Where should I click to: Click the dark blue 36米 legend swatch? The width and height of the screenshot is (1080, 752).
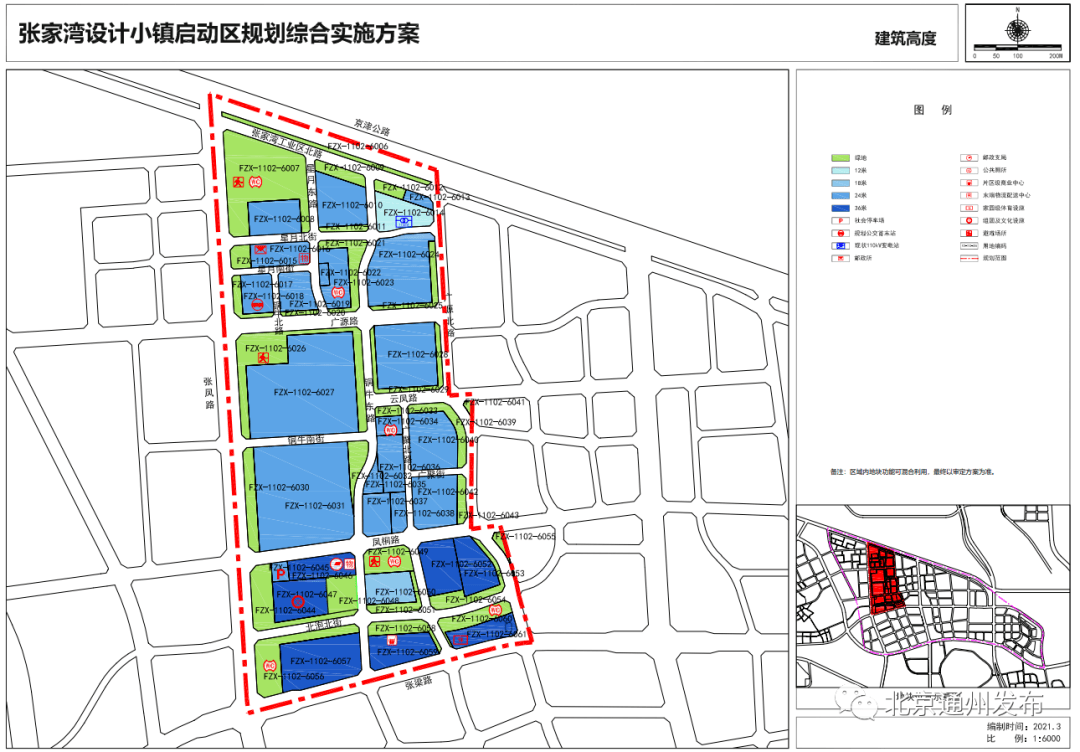(x=840, y=208)
